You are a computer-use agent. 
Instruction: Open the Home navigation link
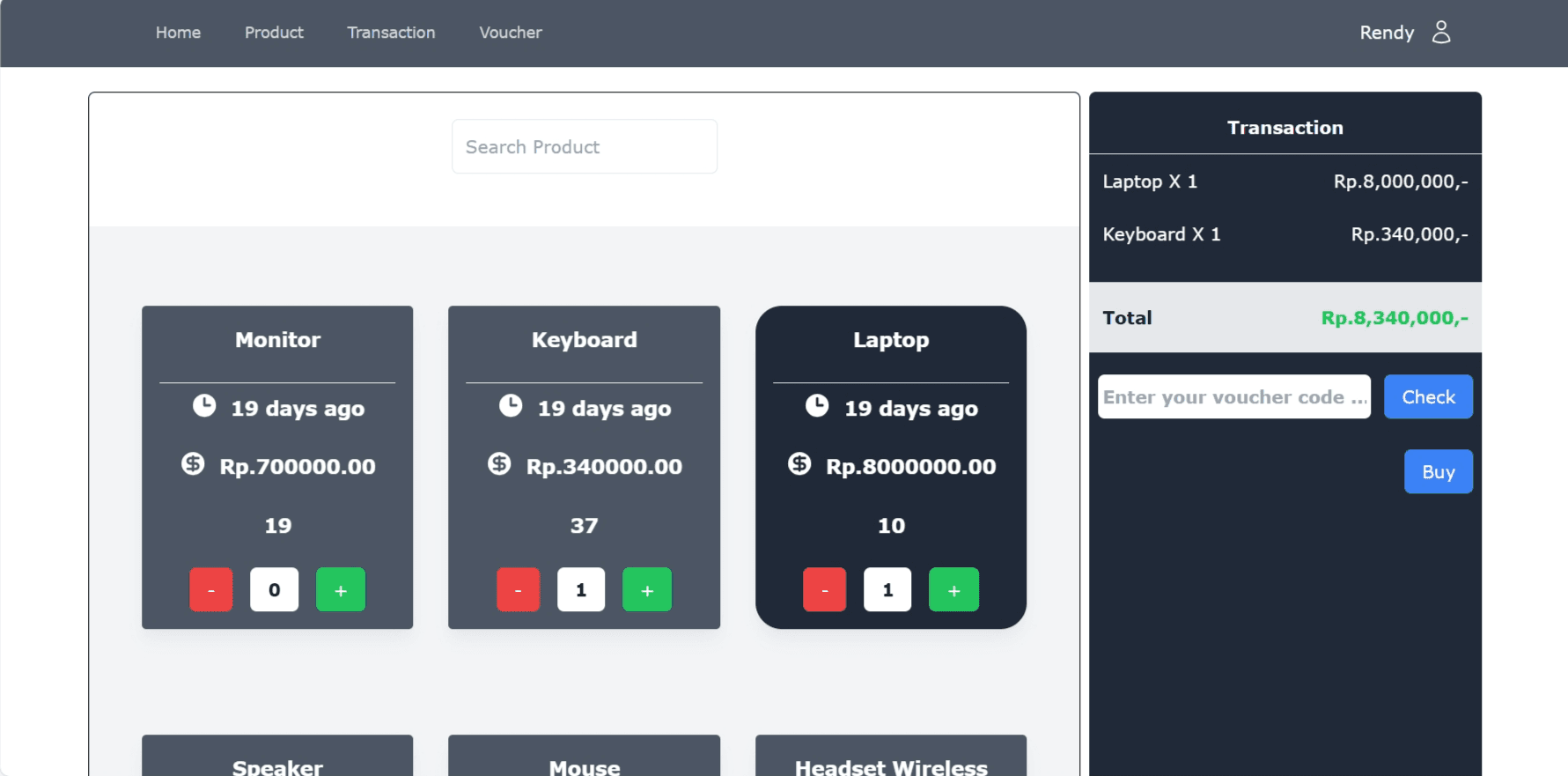pos(178,33)
